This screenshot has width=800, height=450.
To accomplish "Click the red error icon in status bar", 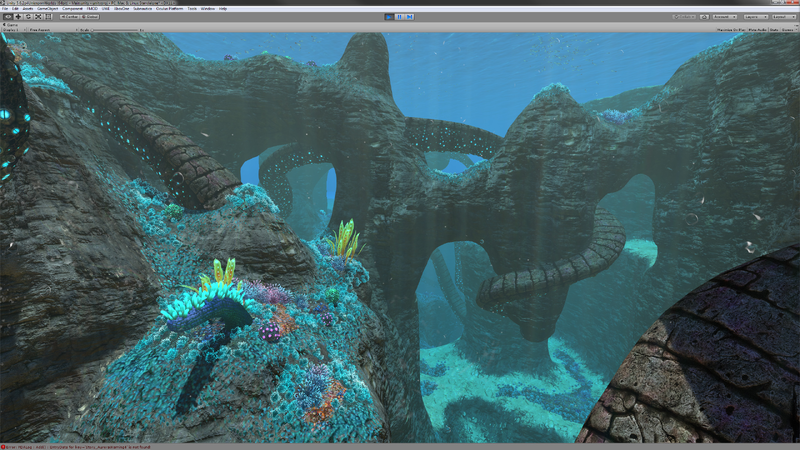I will [3, 447].
